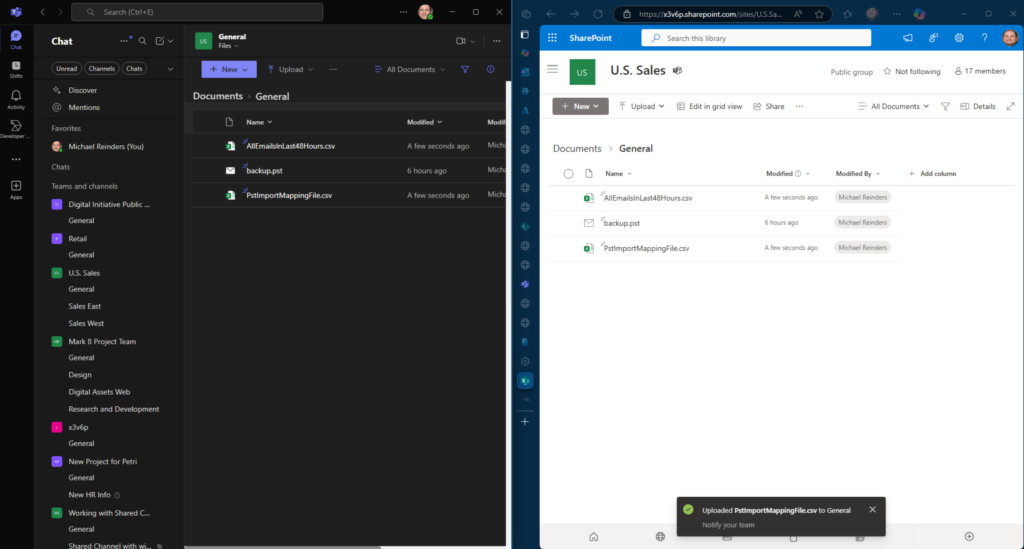Click the home icon in SharePoint bottom bar
1024x549 pixels.
pos(594,537)
